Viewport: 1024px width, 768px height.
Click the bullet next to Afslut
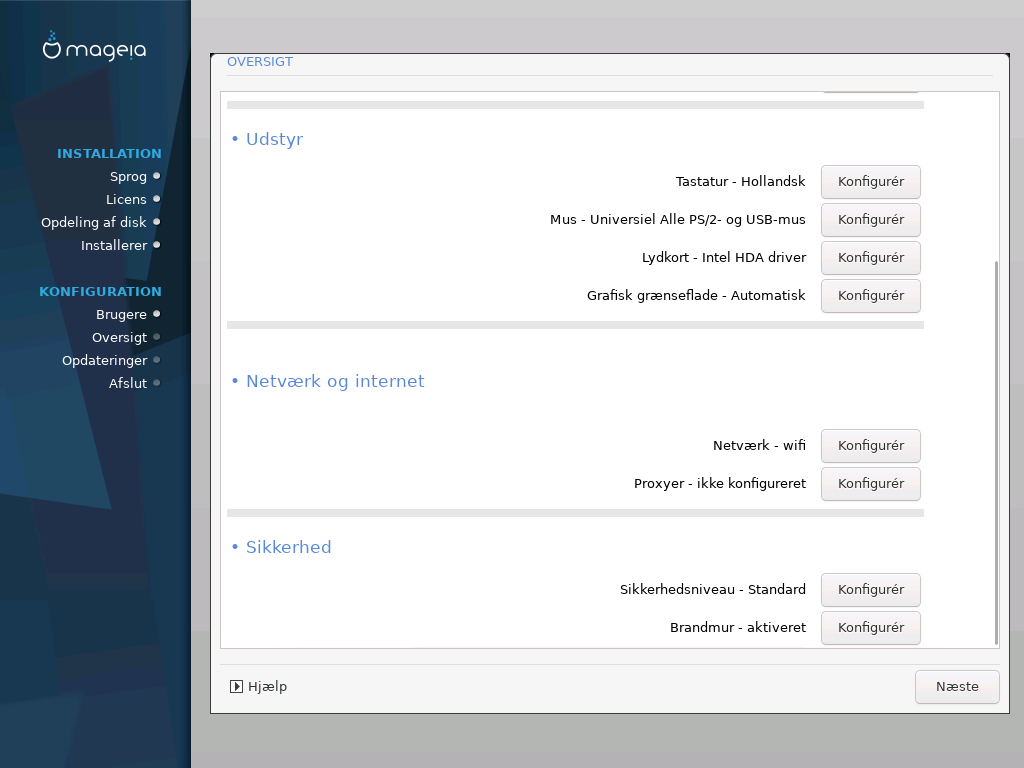pos(157,383)
